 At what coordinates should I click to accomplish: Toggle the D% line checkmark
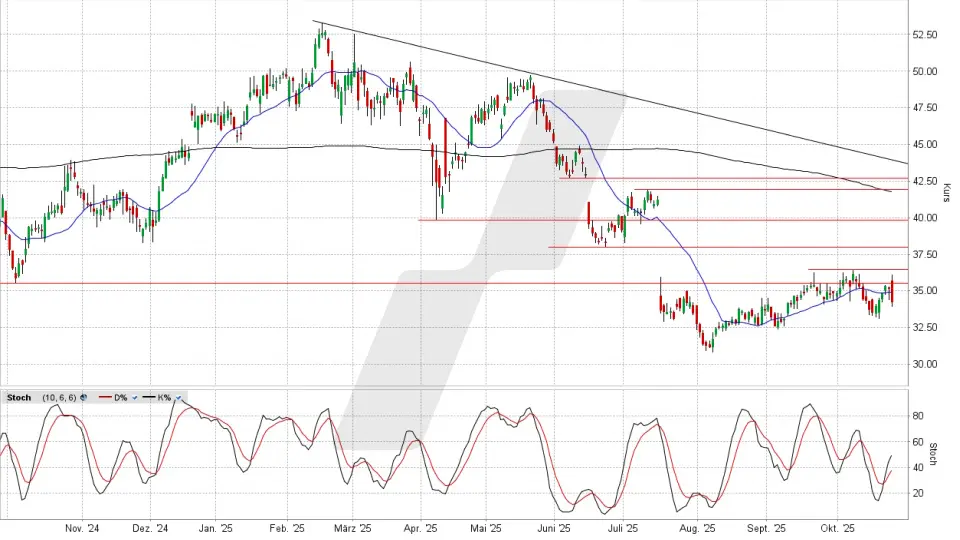(135, 397)
